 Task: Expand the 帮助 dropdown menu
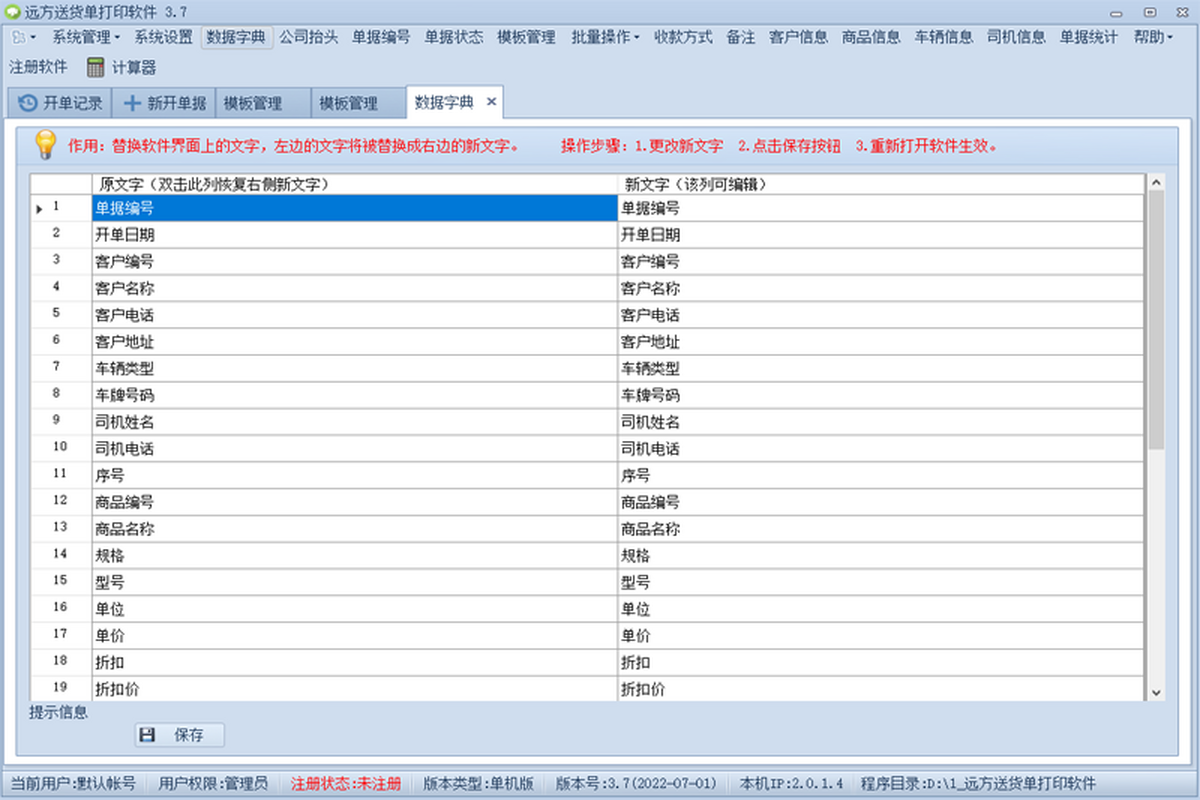pos(1153,37)
